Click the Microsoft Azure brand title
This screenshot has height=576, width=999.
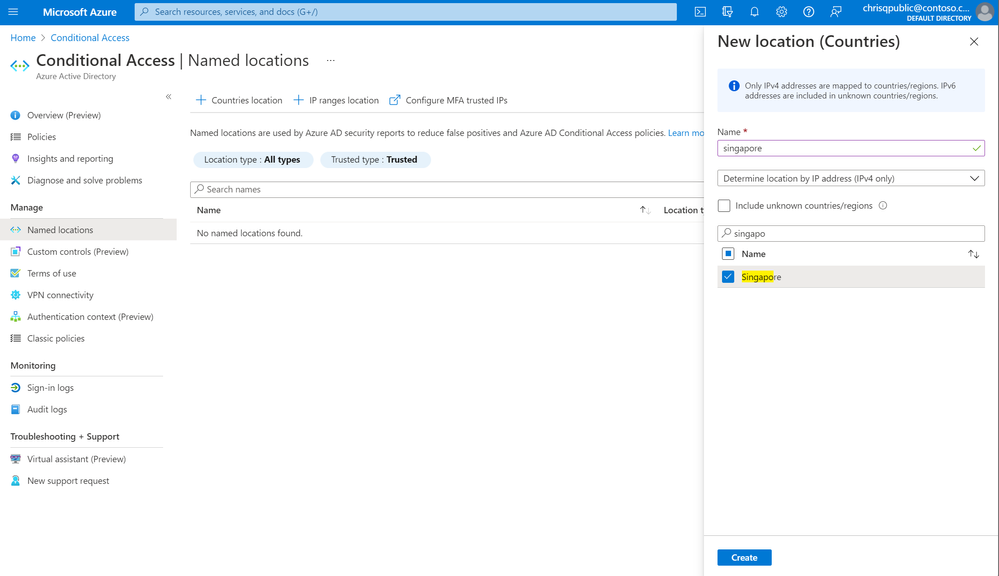tap(80, 12)
